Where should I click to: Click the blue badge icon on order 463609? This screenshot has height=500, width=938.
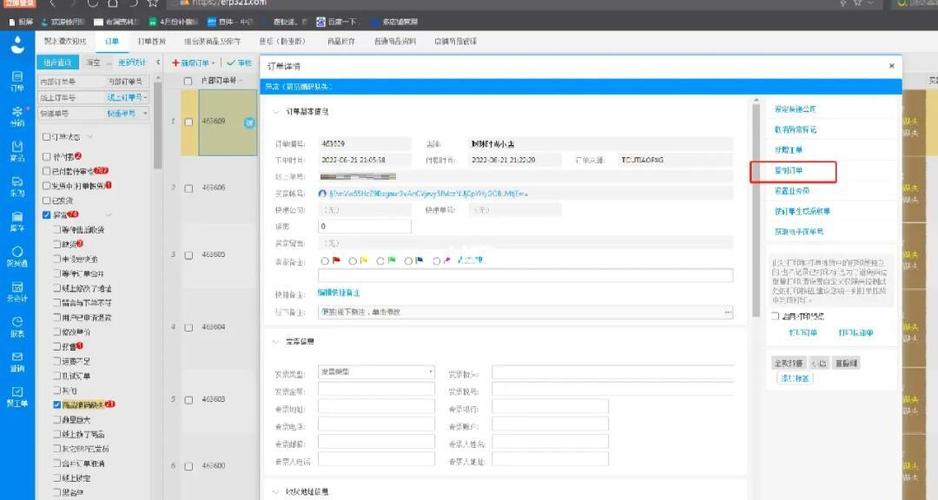point(249,123)
